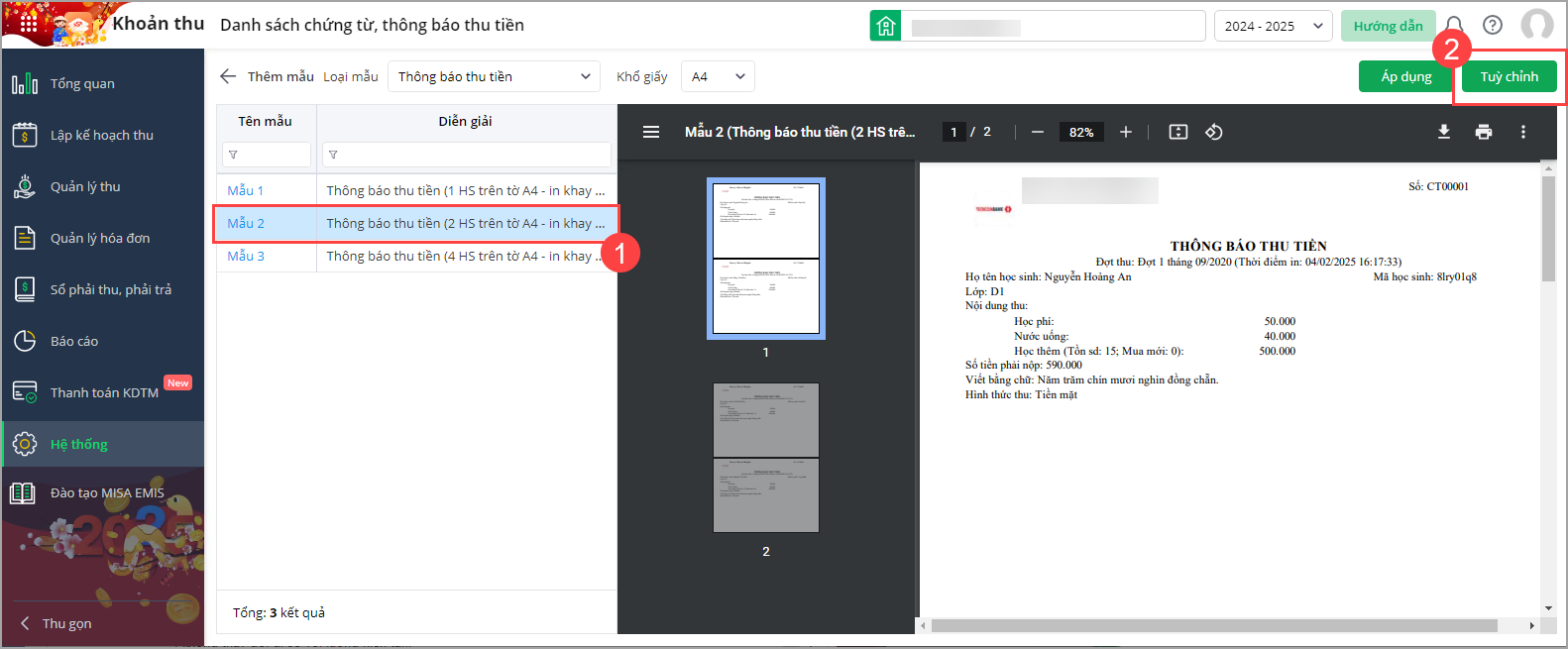Collapse the sidebar with Thu gọn
This screenshot has height=649, width=1568.
point(56,623)
